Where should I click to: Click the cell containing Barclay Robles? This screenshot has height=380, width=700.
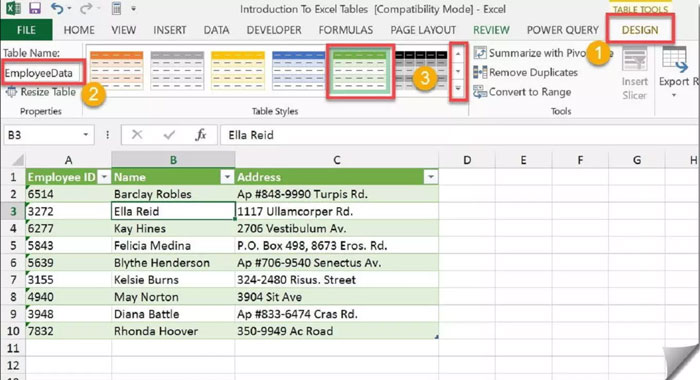173,194
